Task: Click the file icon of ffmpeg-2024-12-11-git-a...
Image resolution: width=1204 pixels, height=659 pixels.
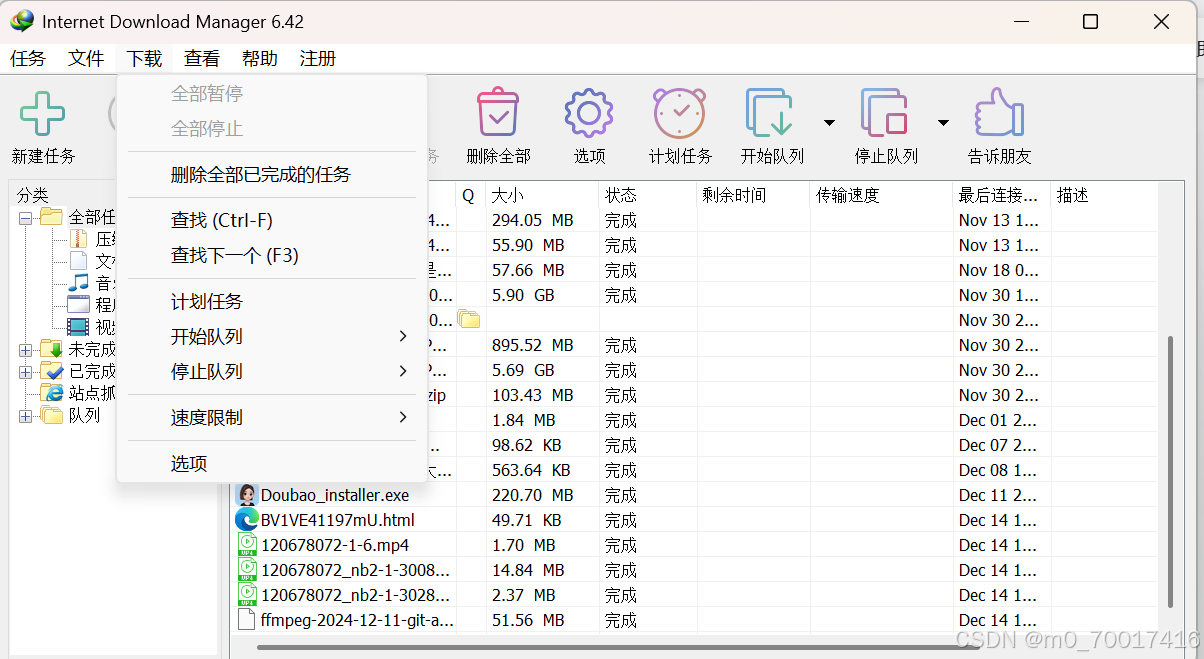Action: click(x=246, y=620)
